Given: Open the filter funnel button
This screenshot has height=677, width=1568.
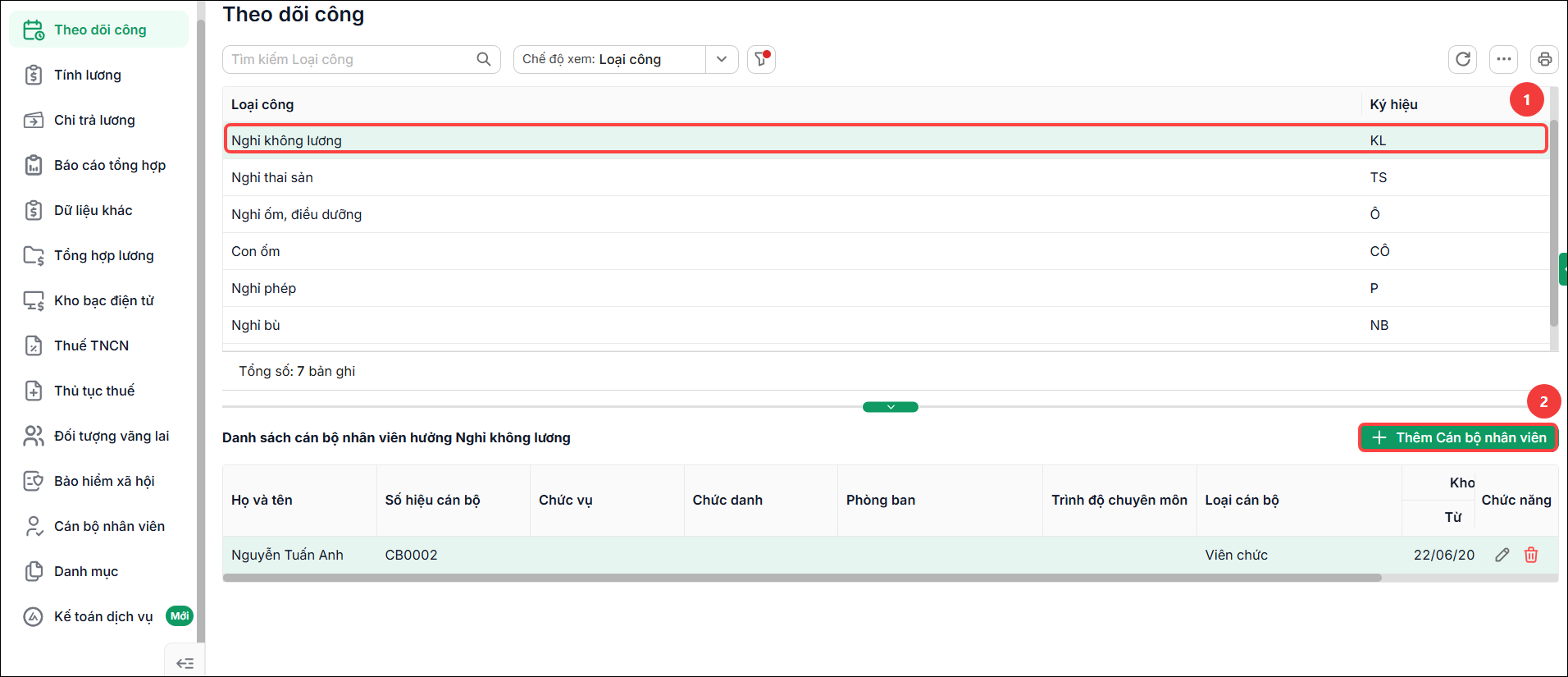Looking at the screenshot, I should pos(761,59).
